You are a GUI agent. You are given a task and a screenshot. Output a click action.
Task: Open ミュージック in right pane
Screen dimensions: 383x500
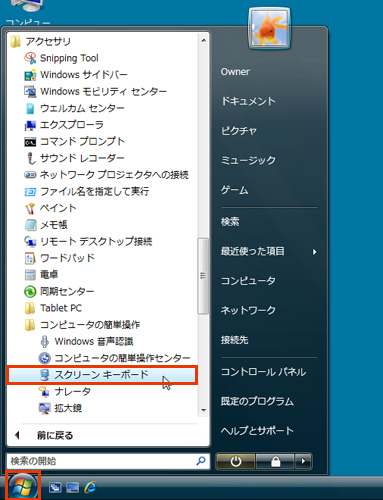click(248, 160)
